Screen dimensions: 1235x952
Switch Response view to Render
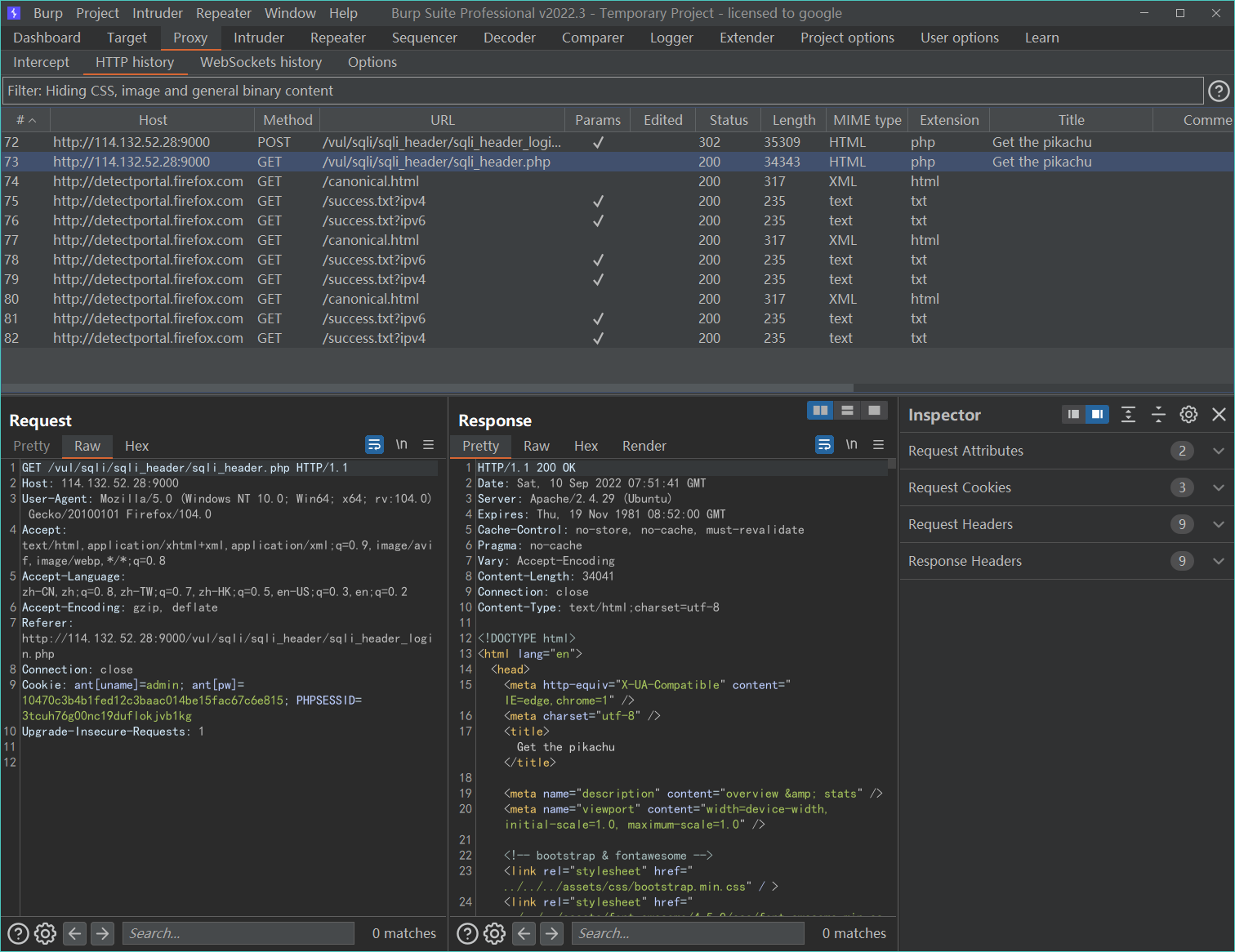pos(644,446)
